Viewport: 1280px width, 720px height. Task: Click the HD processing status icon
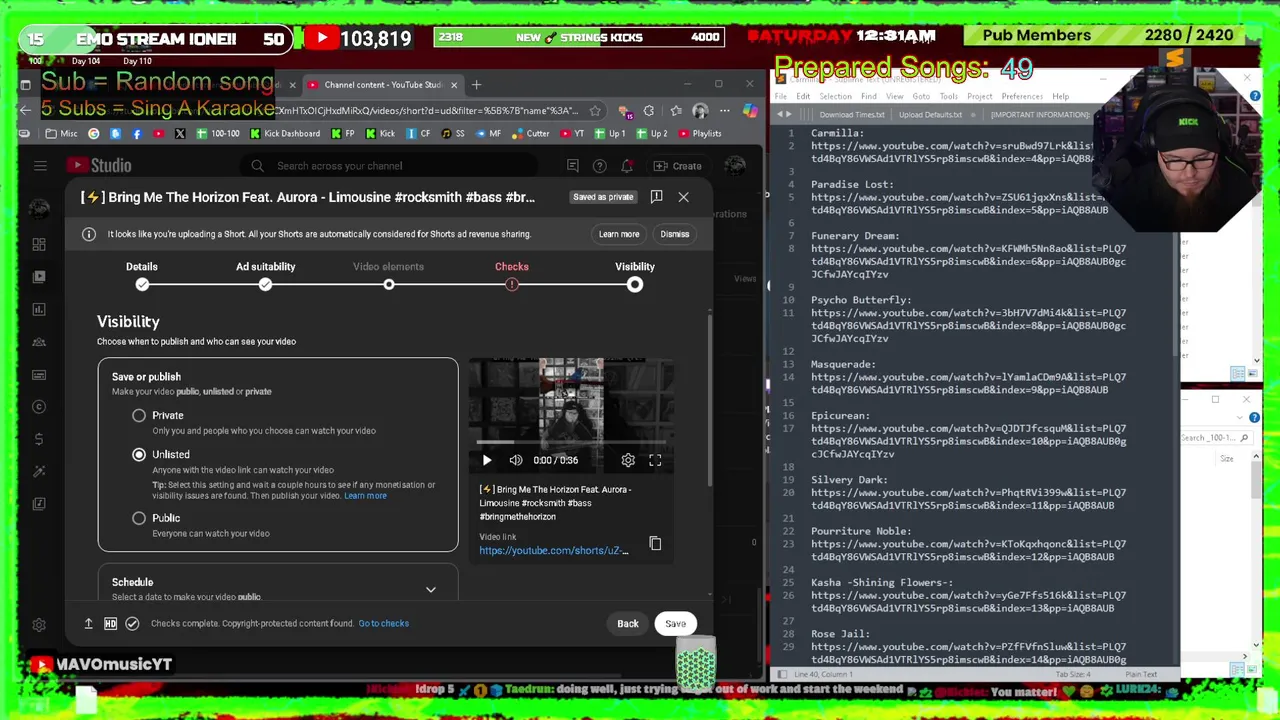110,623
